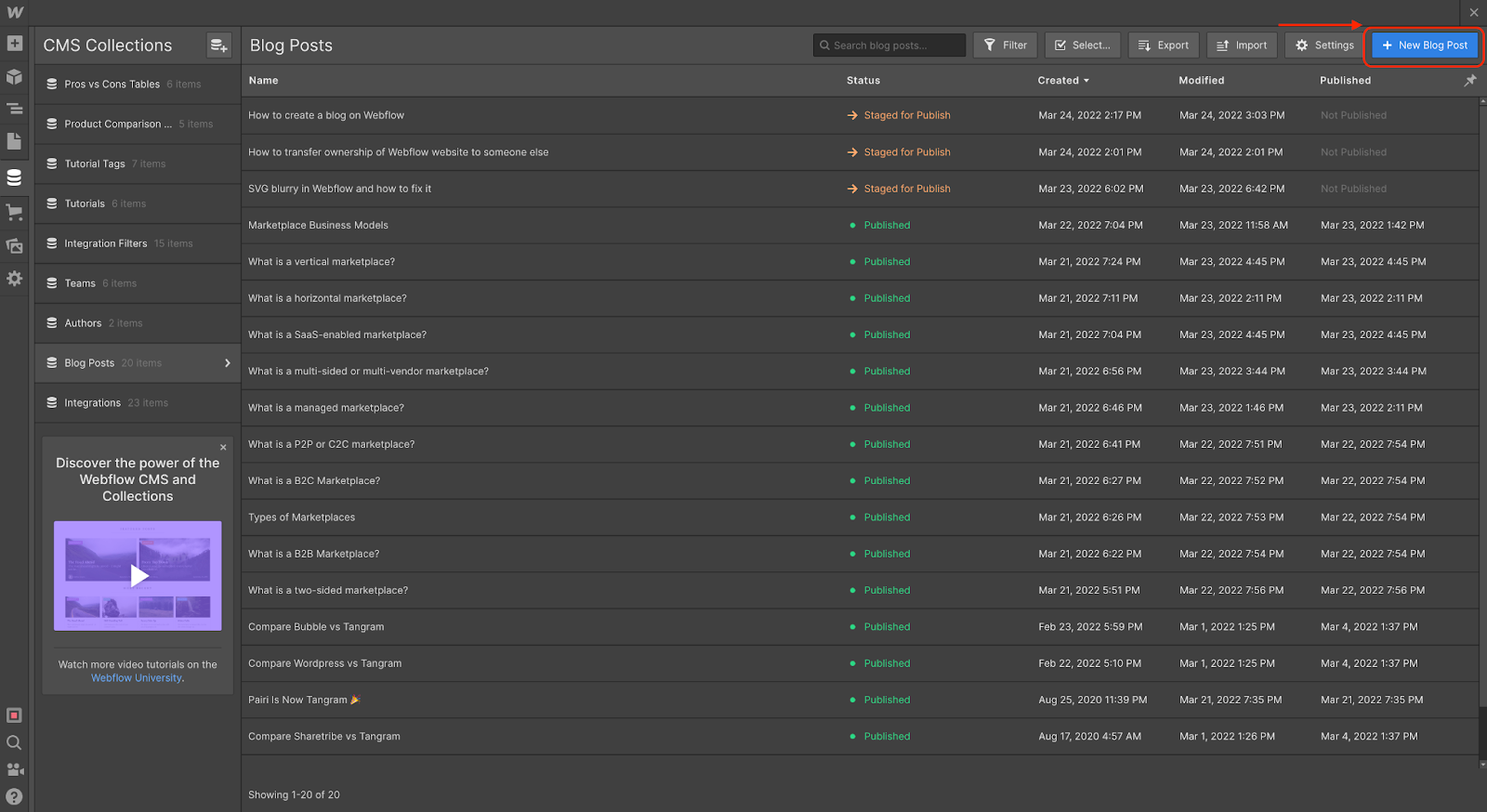Open 'What is a horizontal marketplace?' post
The image size is (1487, 812).
point(327,298)
